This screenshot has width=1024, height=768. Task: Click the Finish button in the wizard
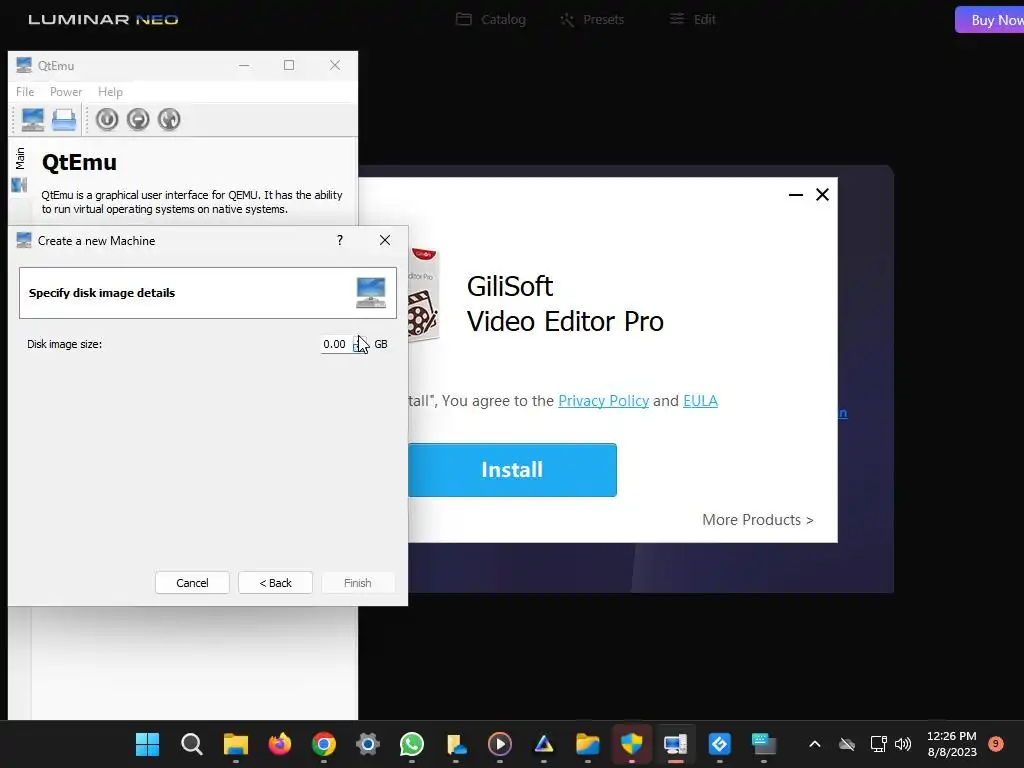358,583
